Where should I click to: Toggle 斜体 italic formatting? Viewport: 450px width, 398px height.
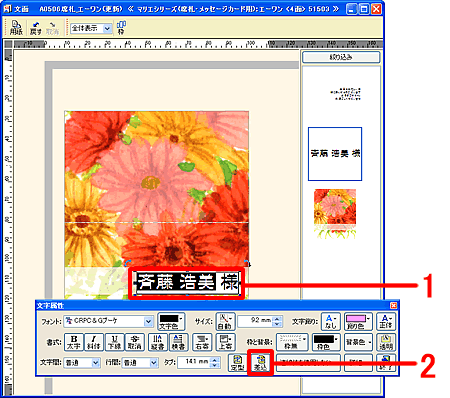(94, 342)
